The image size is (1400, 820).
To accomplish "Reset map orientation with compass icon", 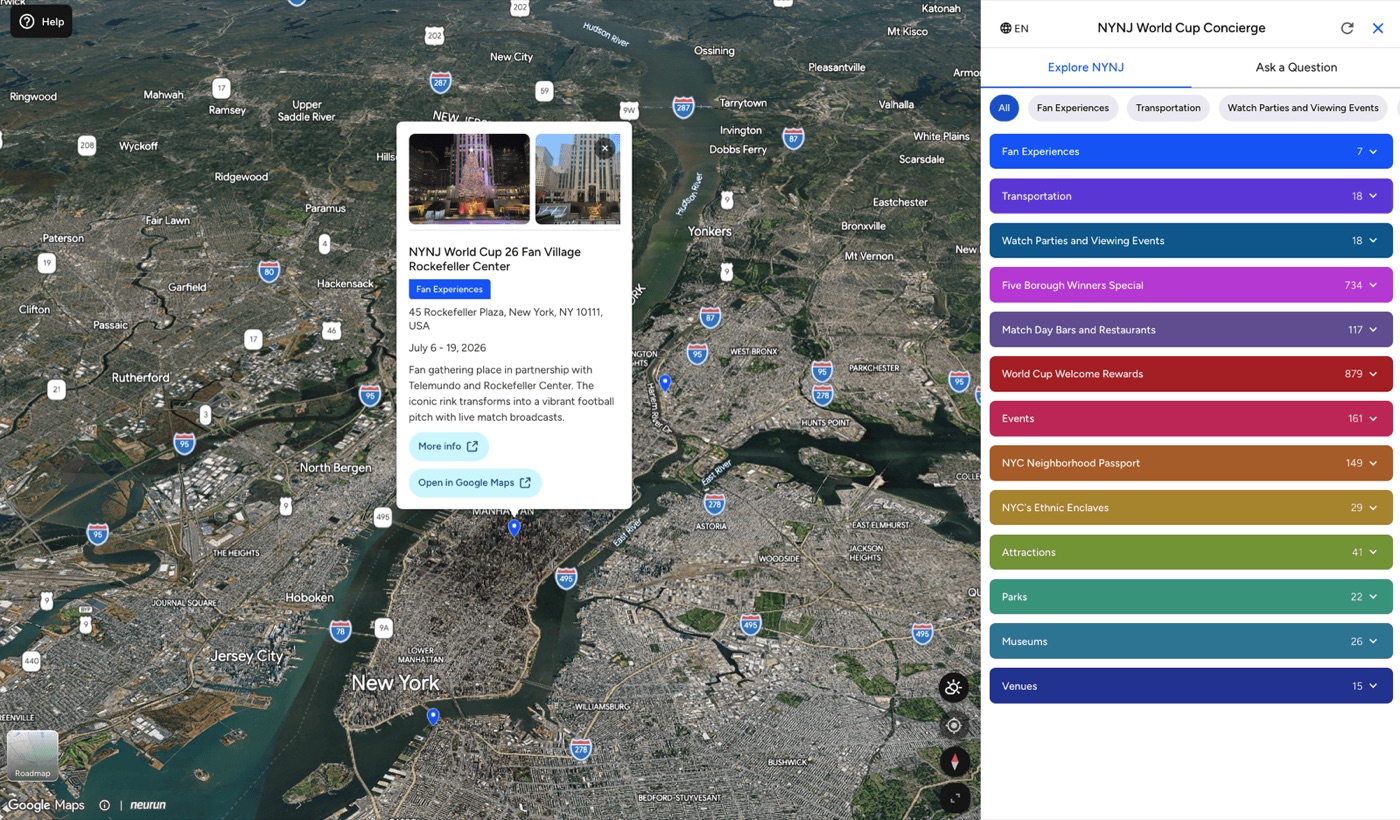I will coord(954,762).
